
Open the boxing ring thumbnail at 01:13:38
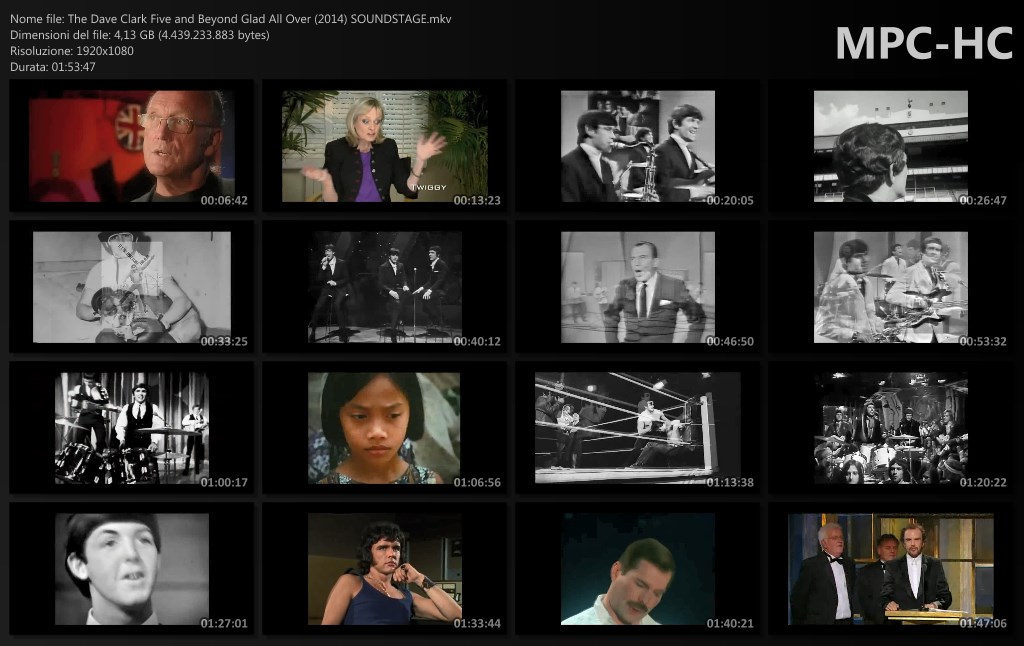(637, 428)
